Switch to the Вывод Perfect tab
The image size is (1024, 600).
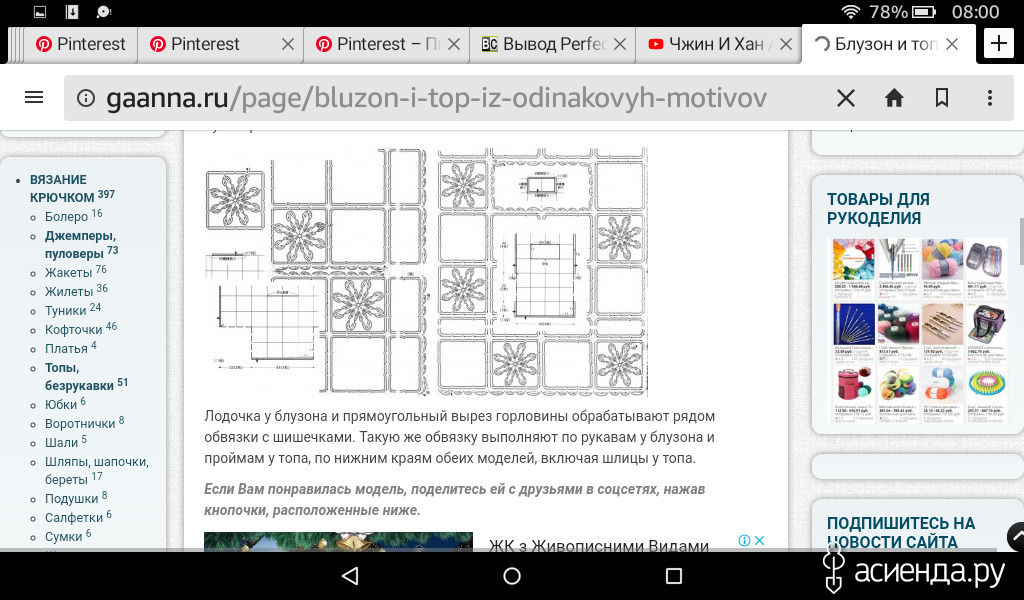pyautogui.click(x=552, y=44)
